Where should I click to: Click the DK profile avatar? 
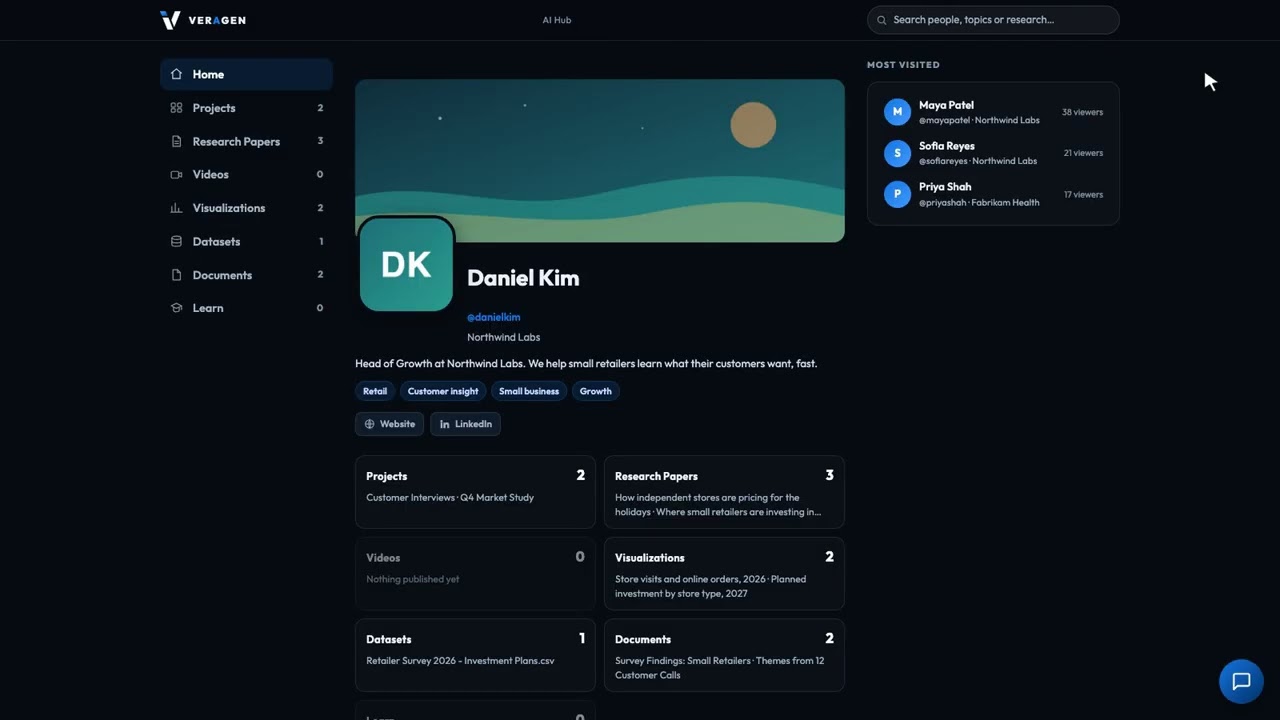pos(406,264)
